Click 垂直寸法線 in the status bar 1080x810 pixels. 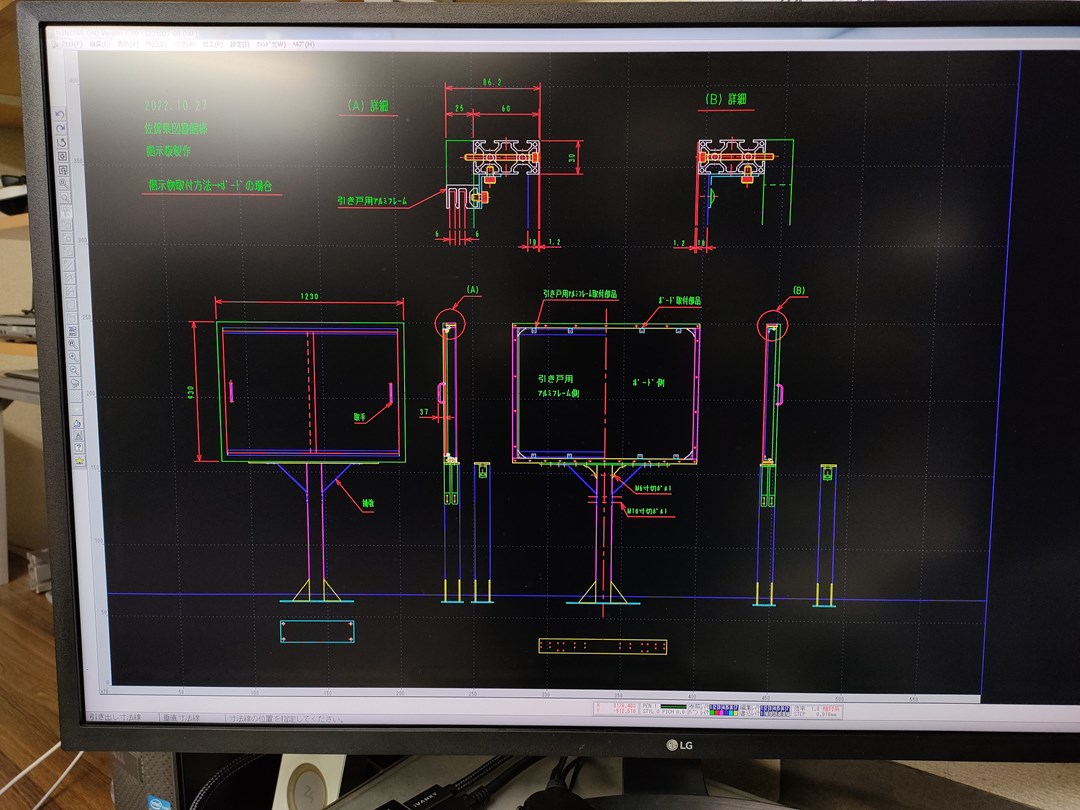click(181, 717)
